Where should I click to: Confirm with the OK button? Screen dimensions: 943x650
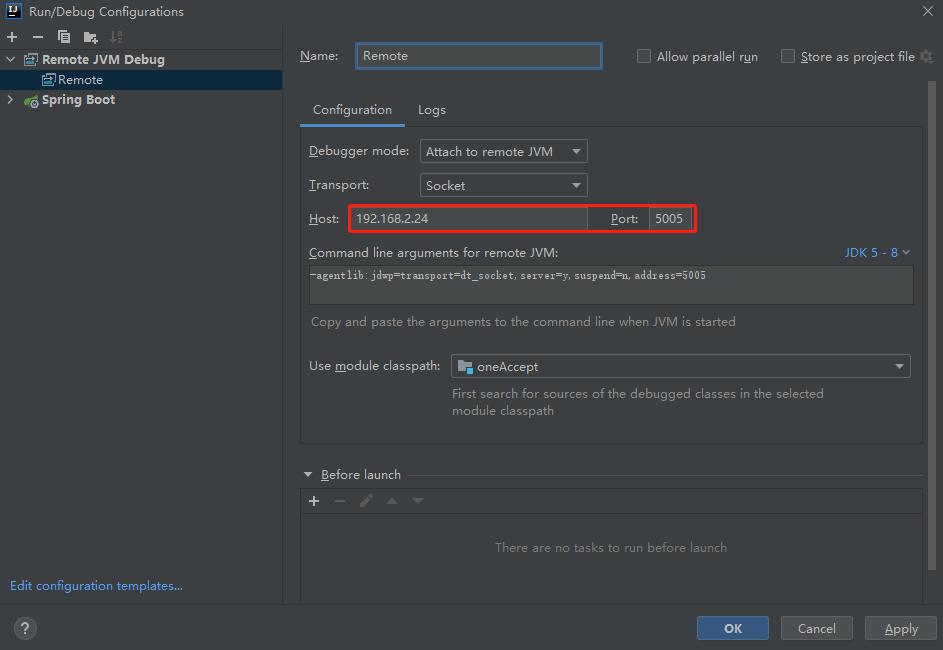pyautogui.click(x=733, y=628)
